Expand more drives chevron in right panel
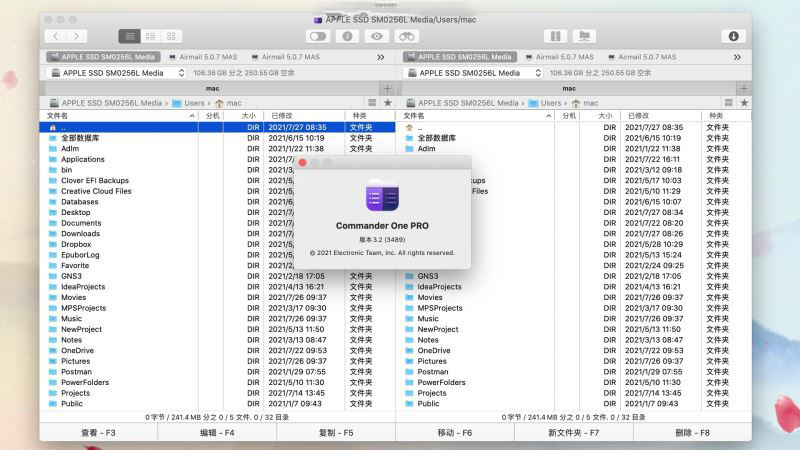 (x=737, y=57)
